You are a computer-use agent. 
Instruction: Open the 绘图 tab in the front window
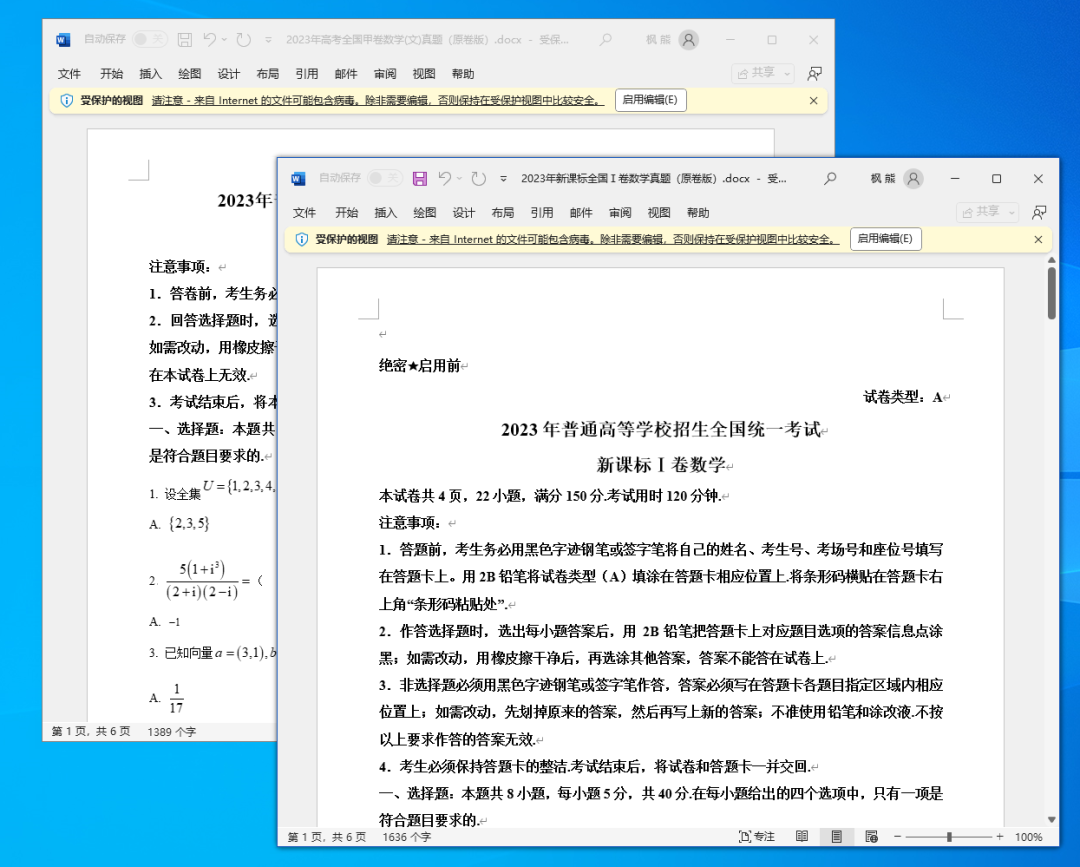point(424,213)
